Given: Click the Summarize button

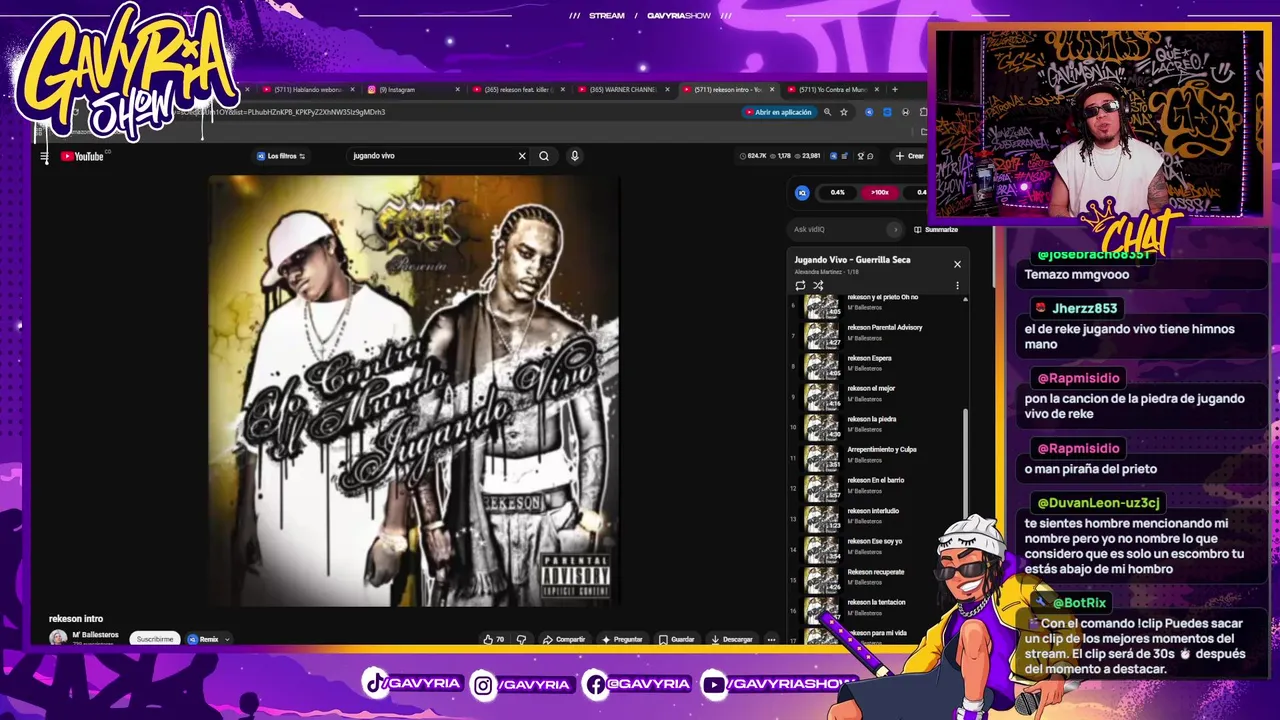Looking at the screenshot, I should coord(936,229).
